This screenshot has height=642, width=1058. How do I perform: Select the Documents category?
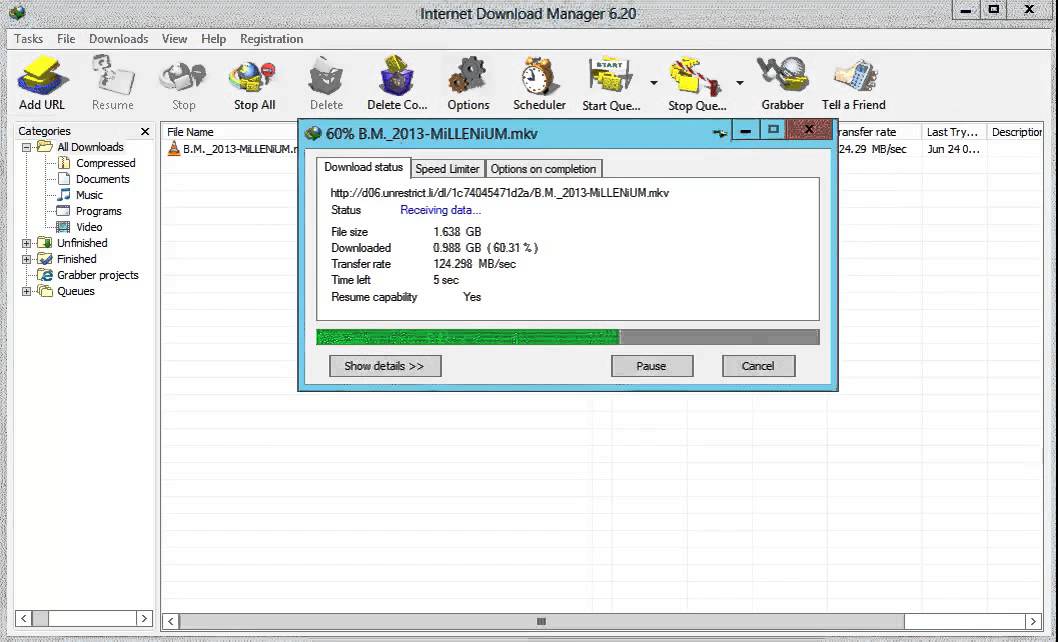click(x=103, y=179)
